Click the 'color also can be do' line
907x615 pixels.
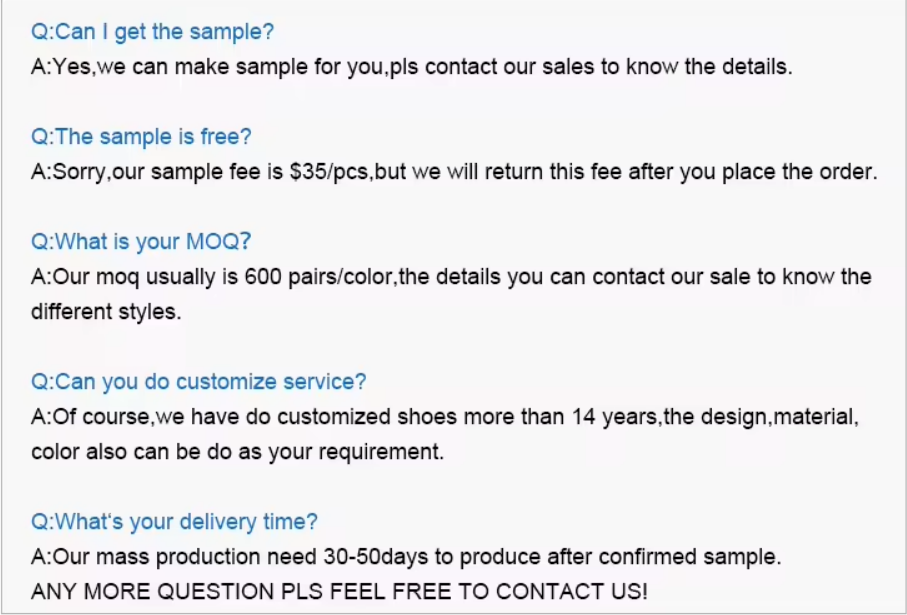(x=238, y=452)
